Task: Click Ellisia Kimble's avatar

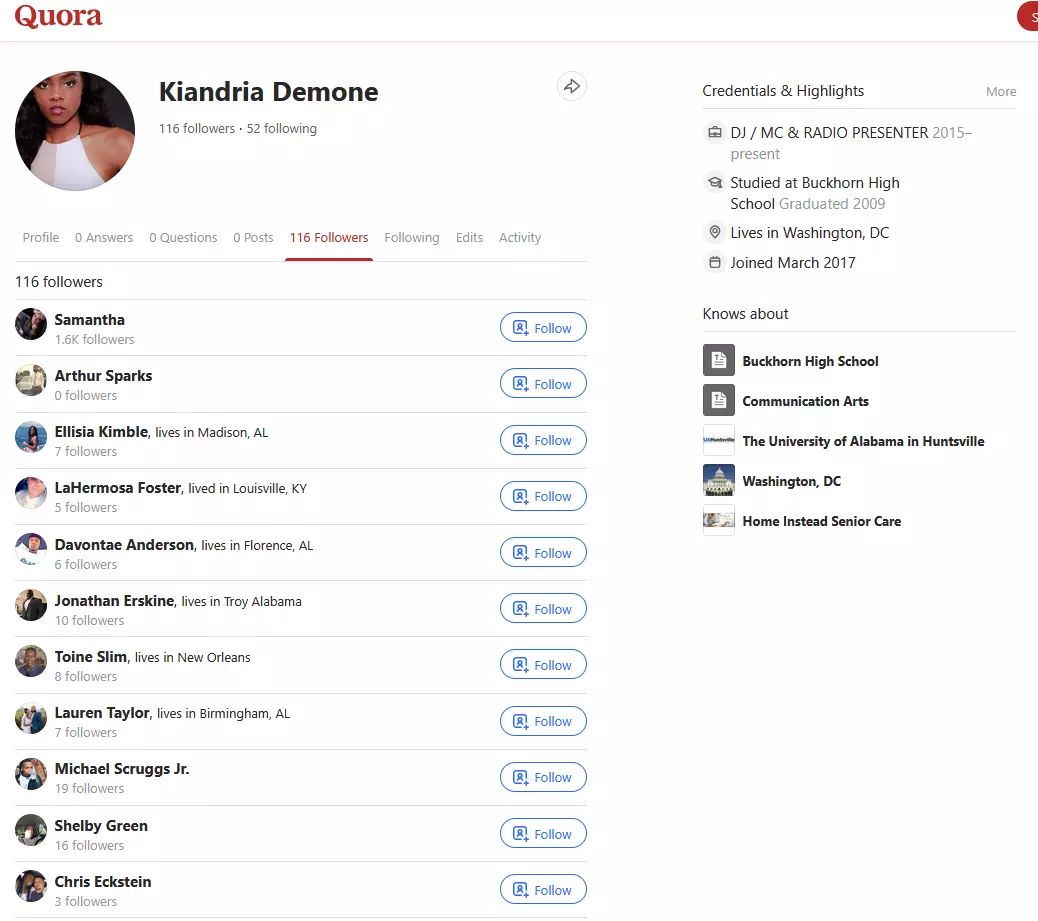Action: click(x=31, y=437)
